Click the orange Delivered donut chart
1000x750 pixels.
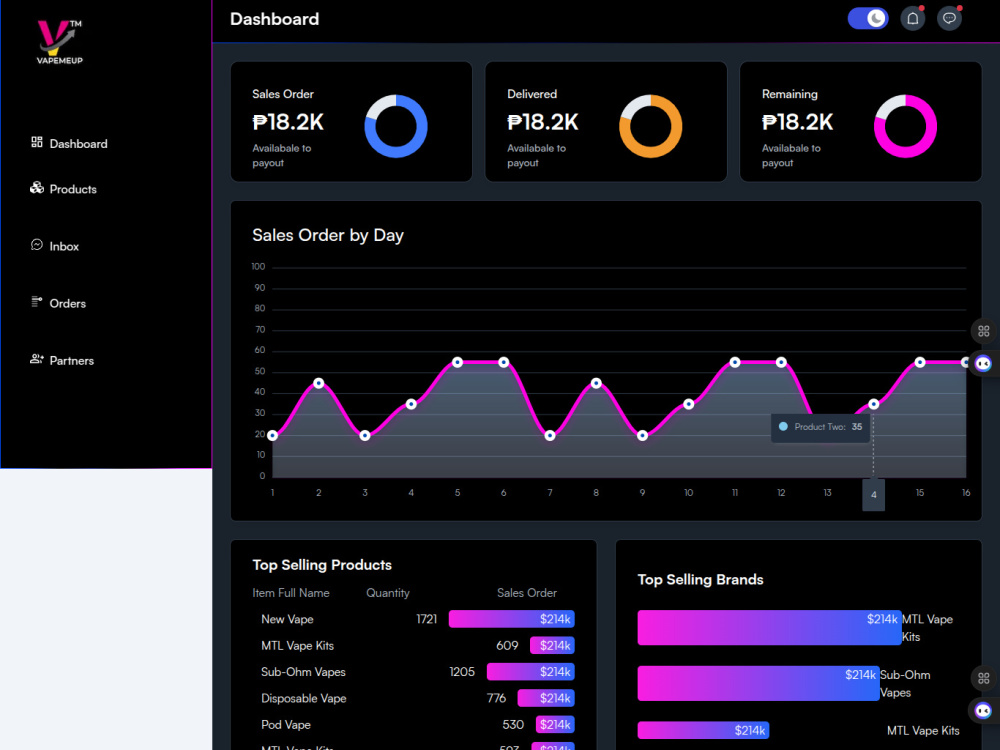[x=651, y=126]
